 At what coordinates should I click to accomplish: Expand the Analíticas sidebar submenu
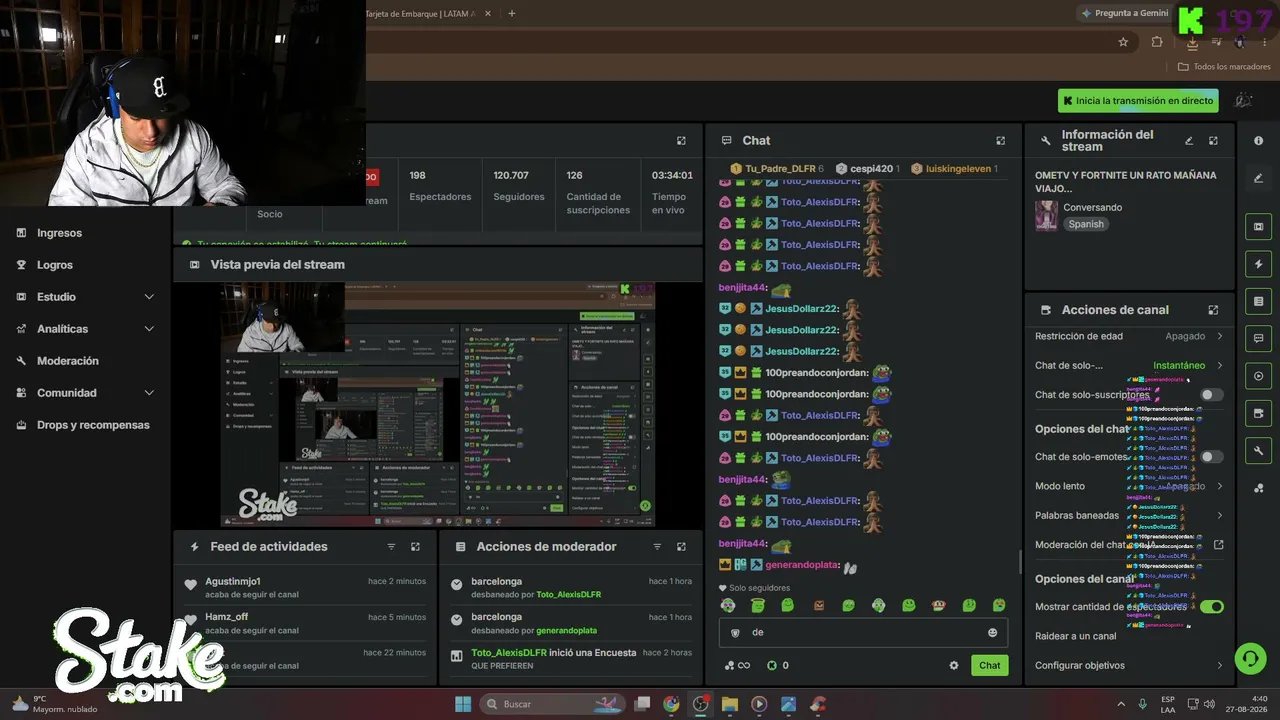click(149, 329)
